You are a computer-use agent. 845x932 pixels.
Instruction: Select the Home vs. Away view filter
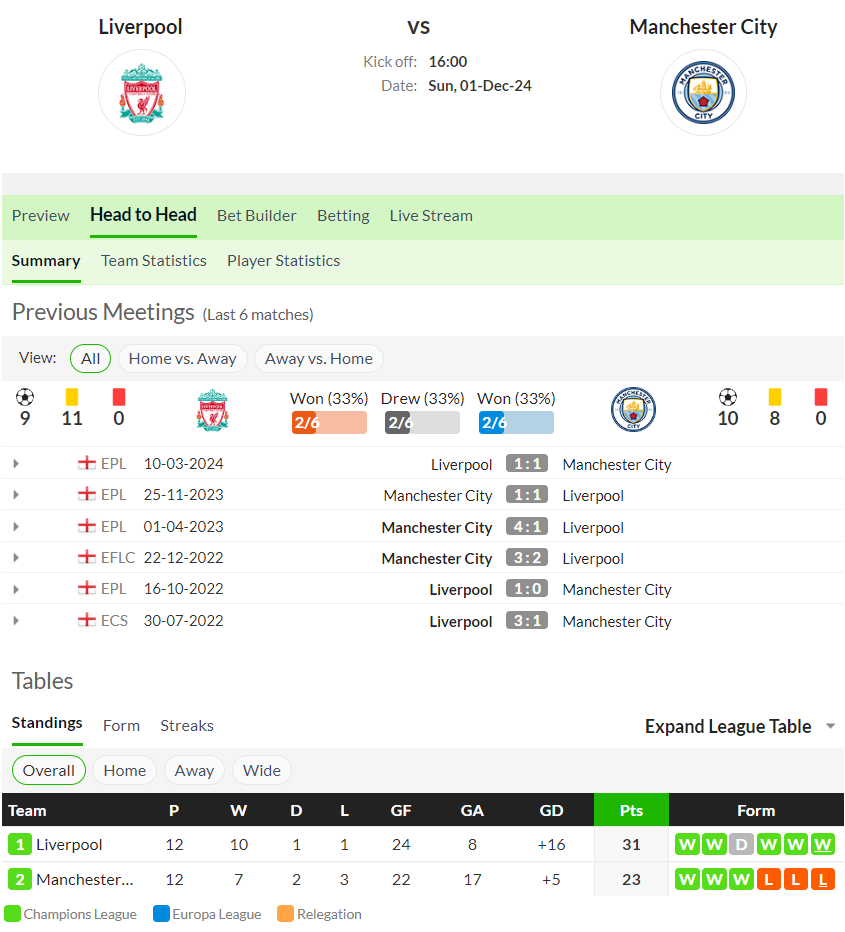point(182,358)
